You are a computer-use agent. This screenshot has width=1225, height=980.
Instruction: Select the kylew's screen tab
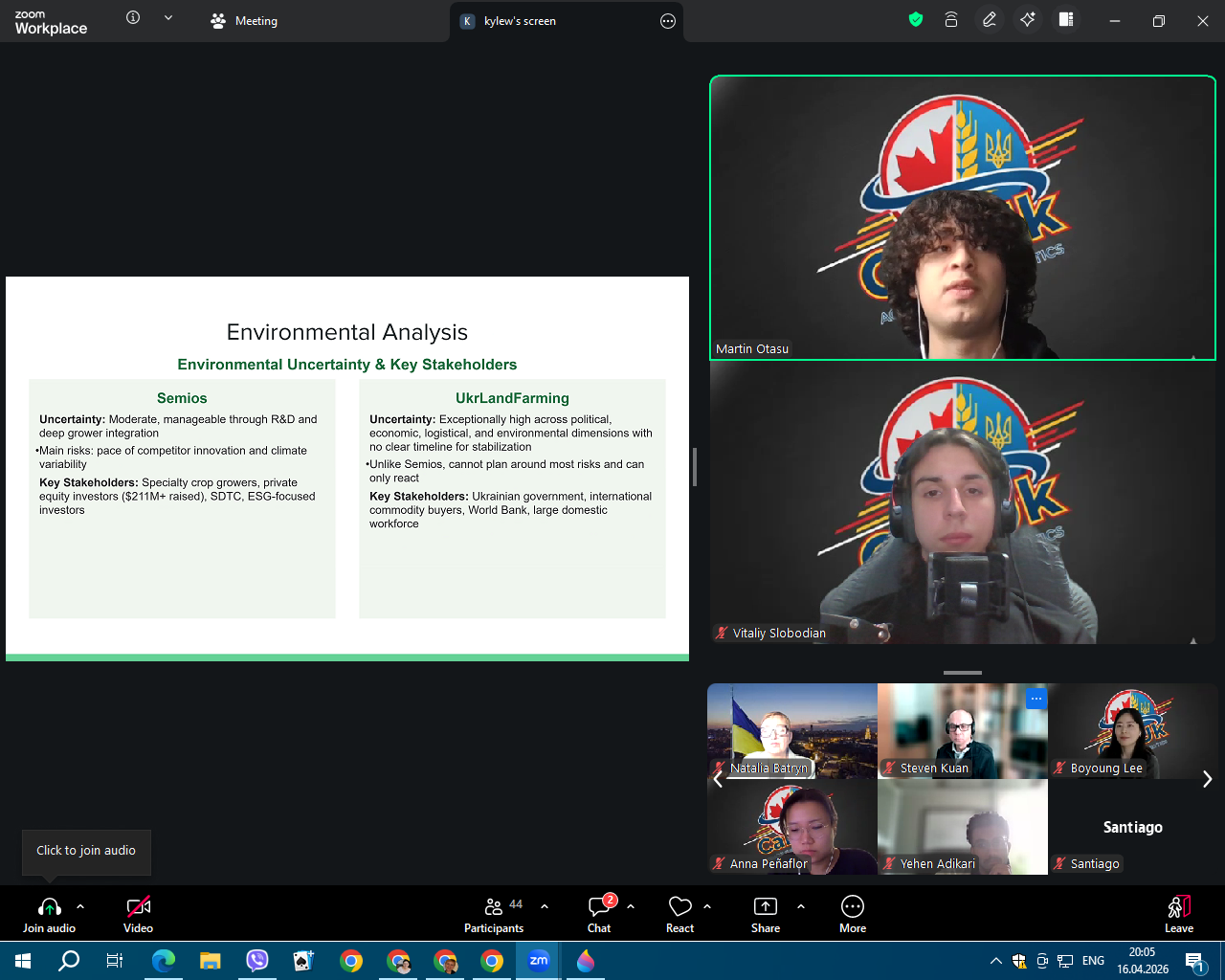coord(520,21)
